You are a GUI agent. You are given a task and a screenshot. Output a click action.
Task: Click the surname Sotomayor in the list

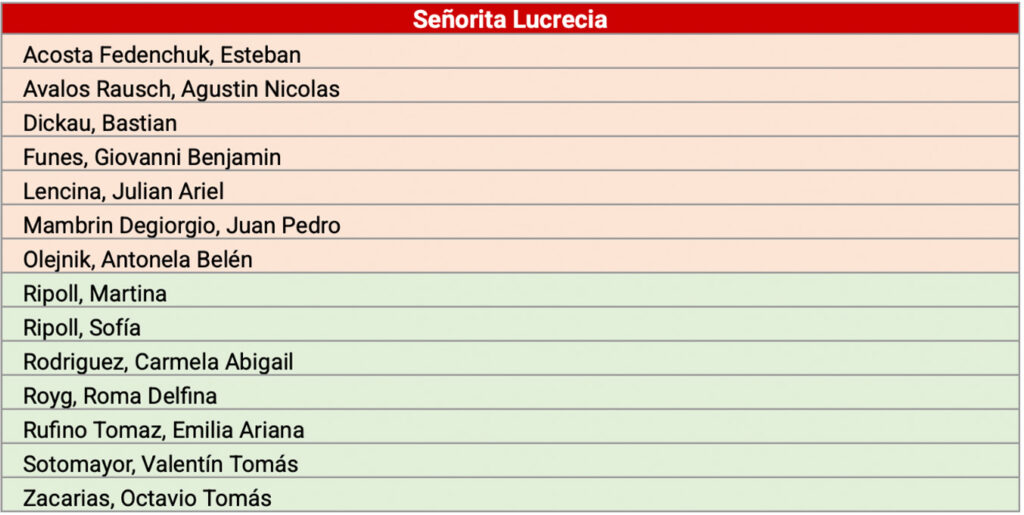click(x=78, y=464)
